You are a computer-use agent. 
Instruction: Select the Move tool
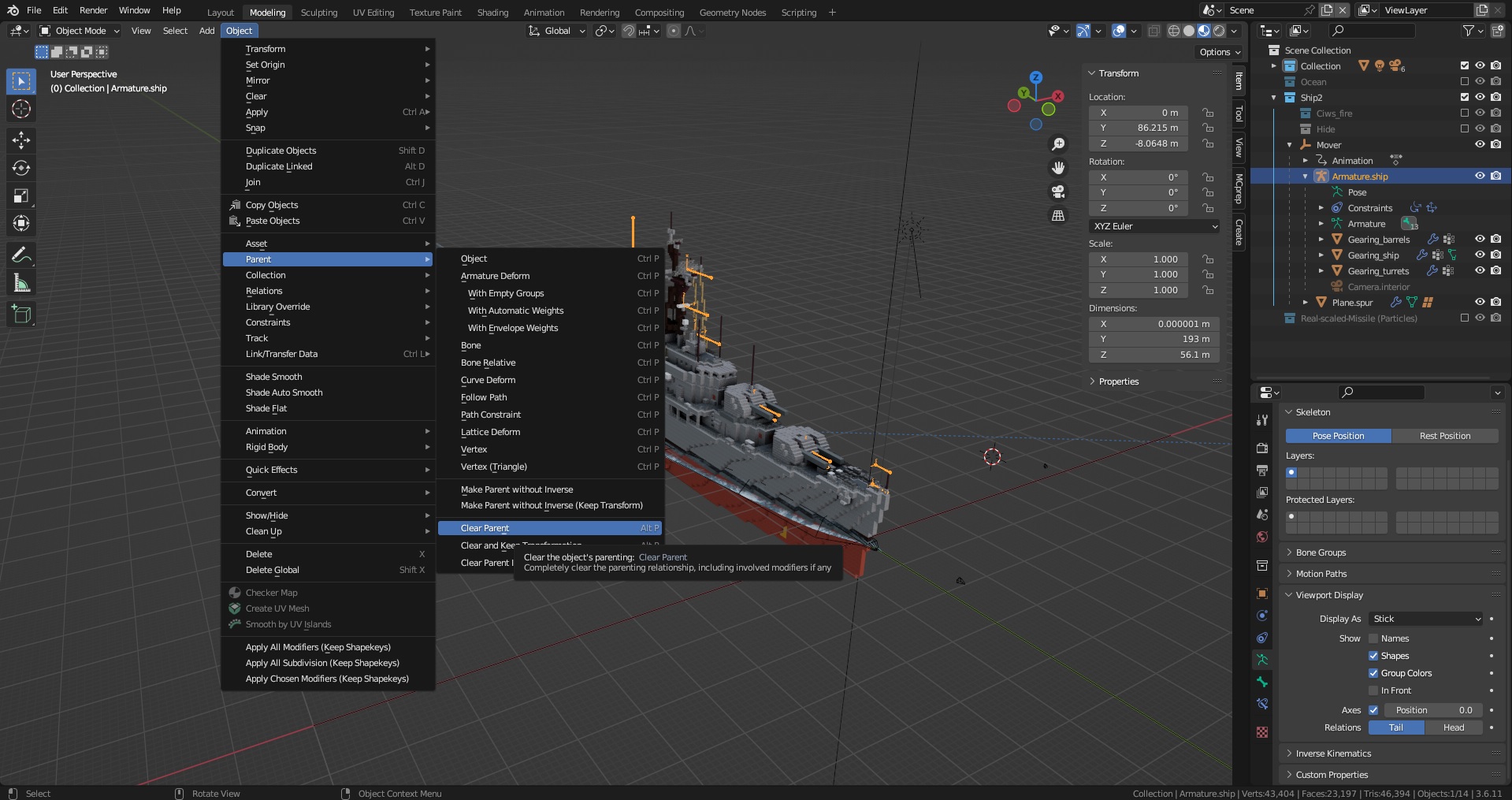tap(21, 140)
